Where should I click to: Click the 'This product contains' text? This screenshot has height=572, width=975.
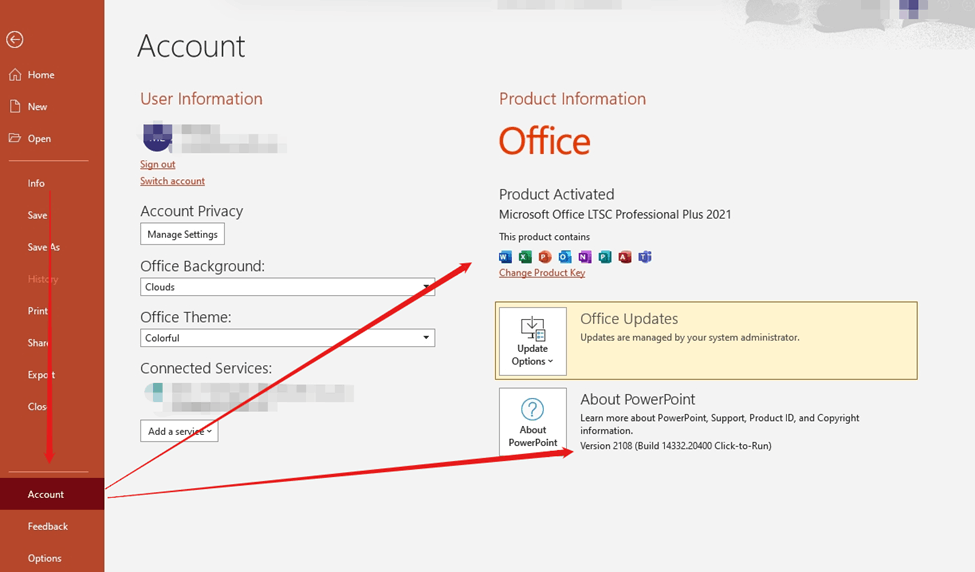coord(544,237)
